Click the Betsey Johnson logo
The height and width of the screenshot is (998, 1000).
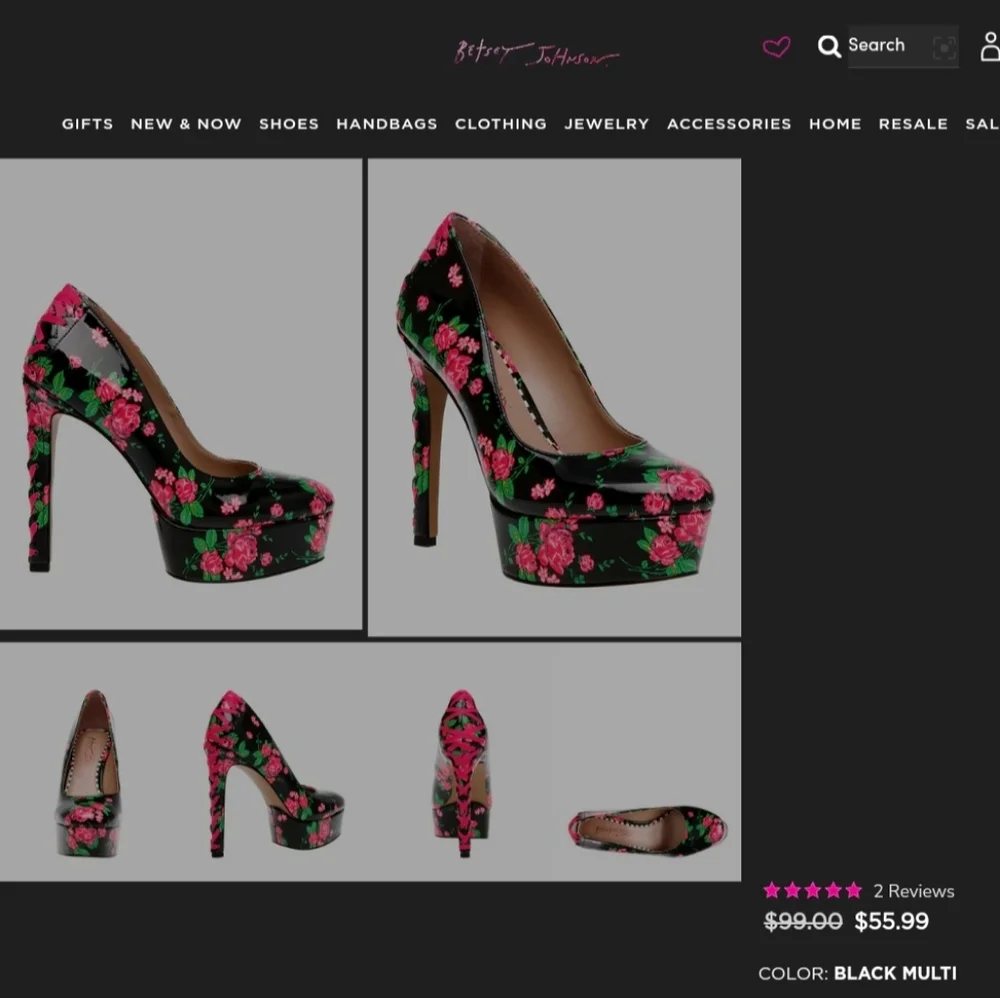pyautogui.click(x=533, y=50)
